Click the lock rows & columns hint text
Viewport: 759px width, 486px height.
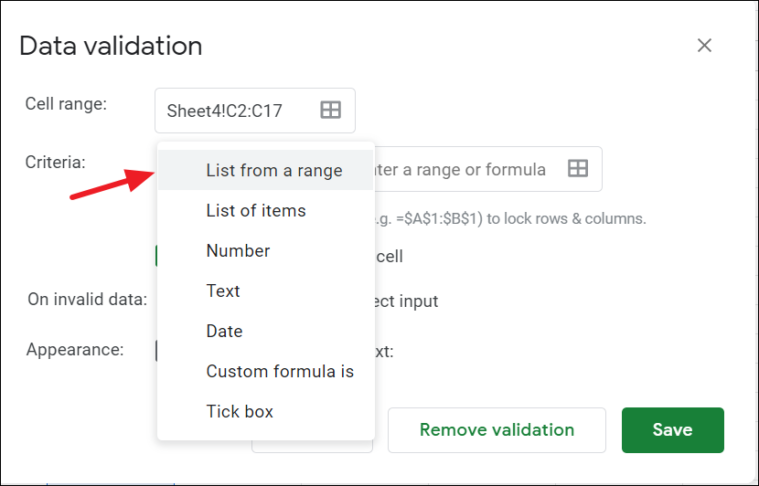click(x=510, y=219)
